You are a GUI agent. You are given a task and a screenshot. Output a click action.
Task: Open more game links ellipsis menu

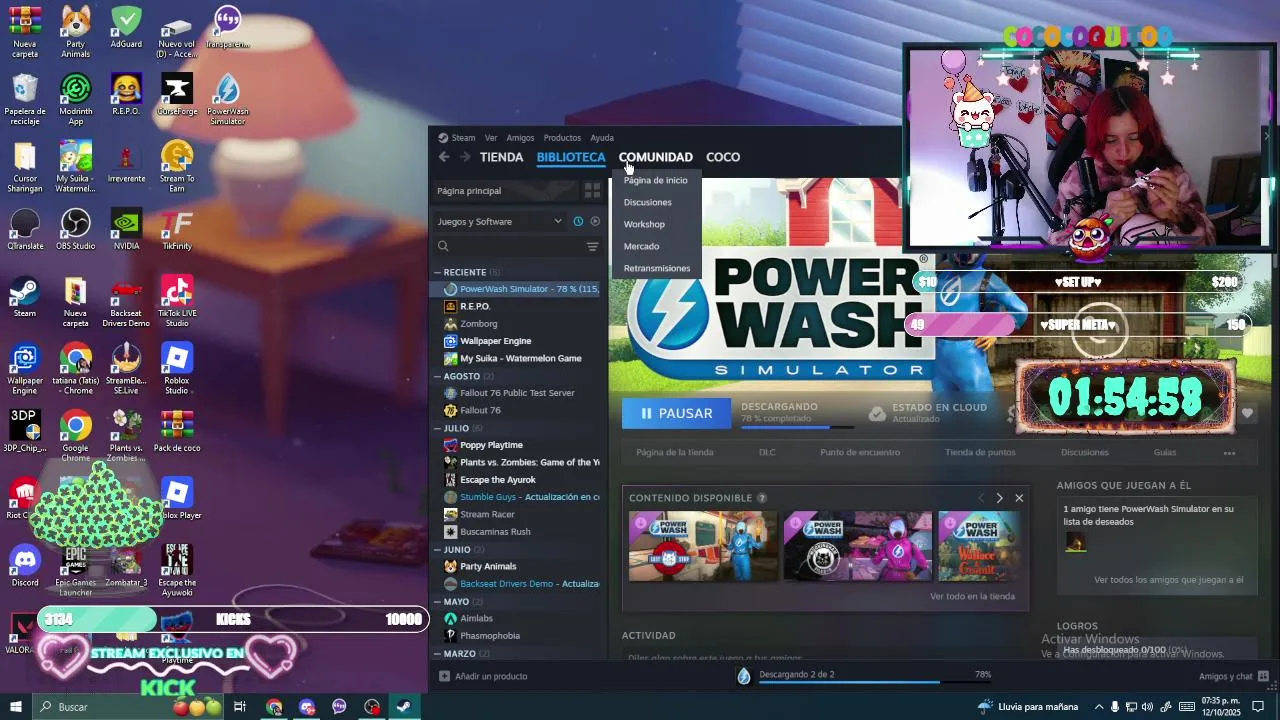click(x=1229, y=453)
